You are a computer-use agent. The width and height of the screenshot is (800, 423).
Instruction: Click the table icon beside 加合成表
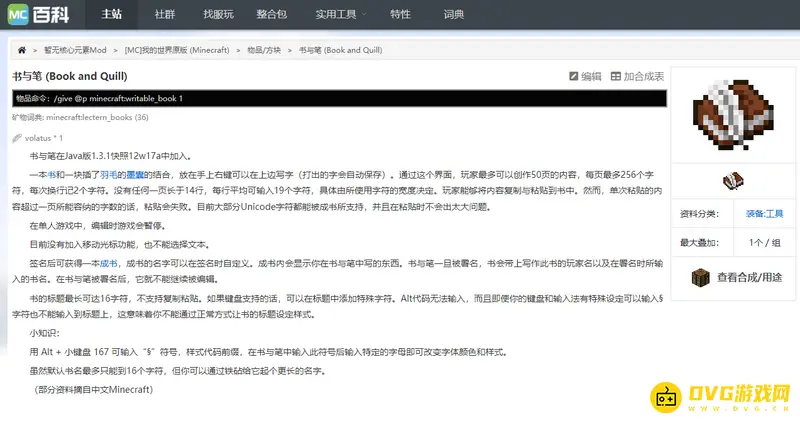(x=615, y=76)
